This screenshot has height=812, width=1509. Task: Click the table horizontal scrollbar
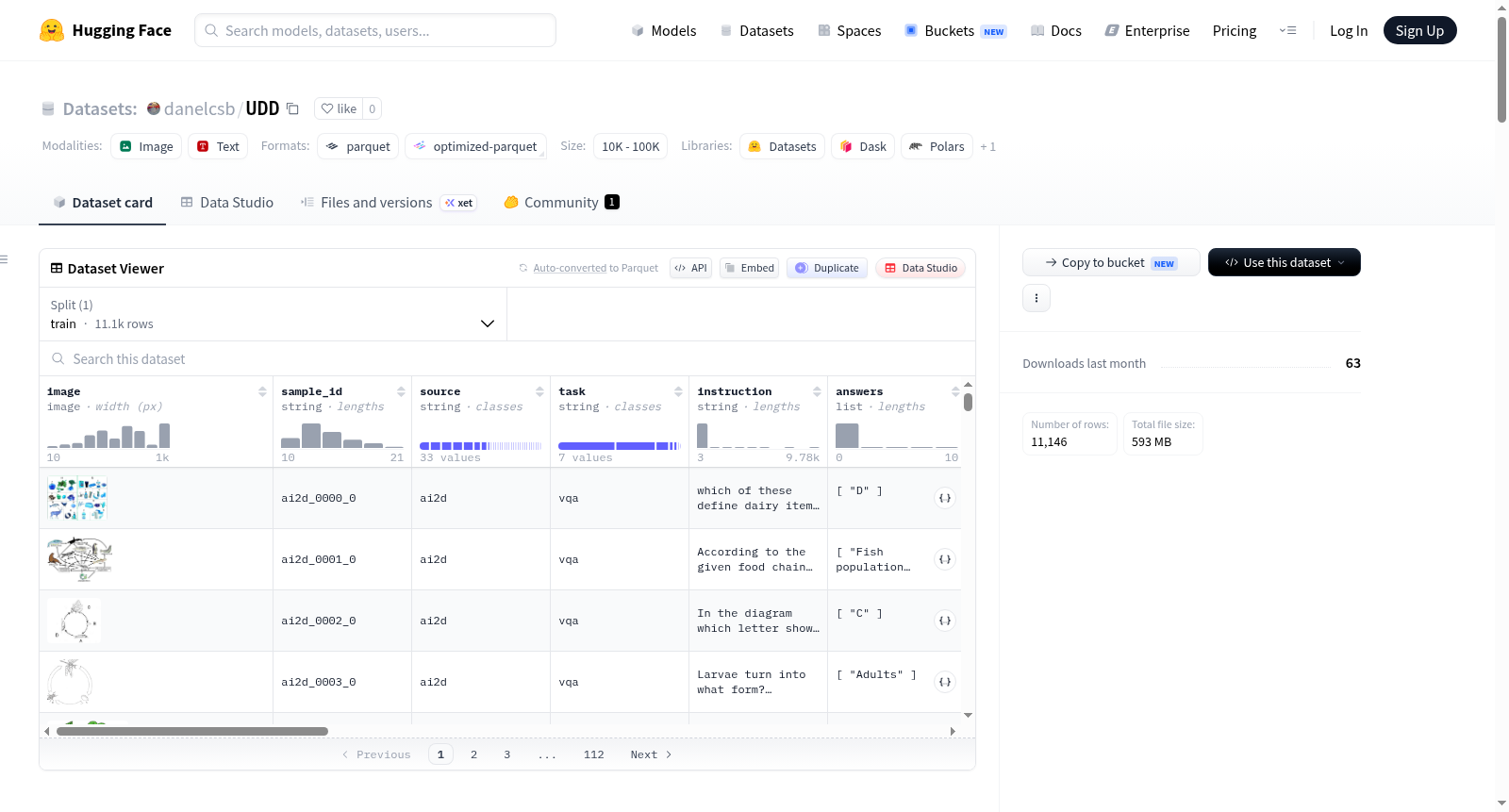pyautogui.click(x=192, y=731)
